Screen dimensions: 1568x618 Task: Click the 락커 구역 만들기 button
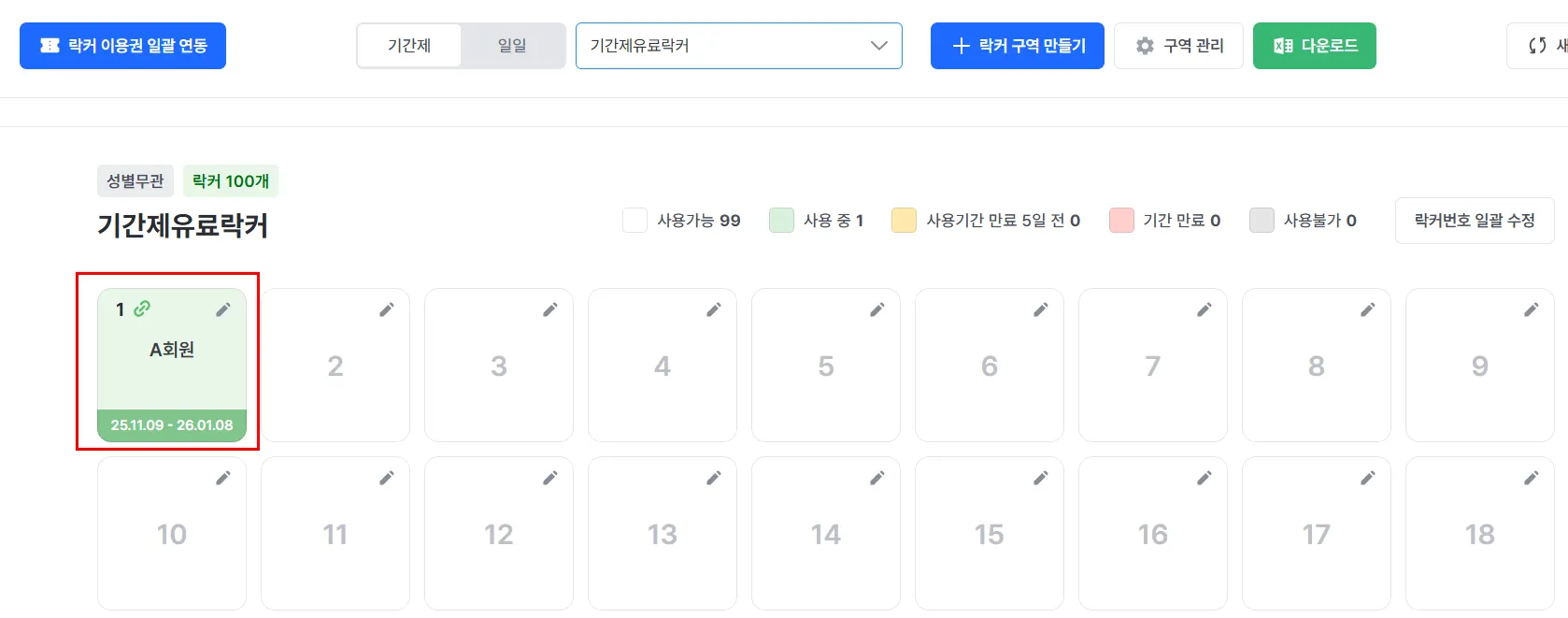coord(1017,46)
